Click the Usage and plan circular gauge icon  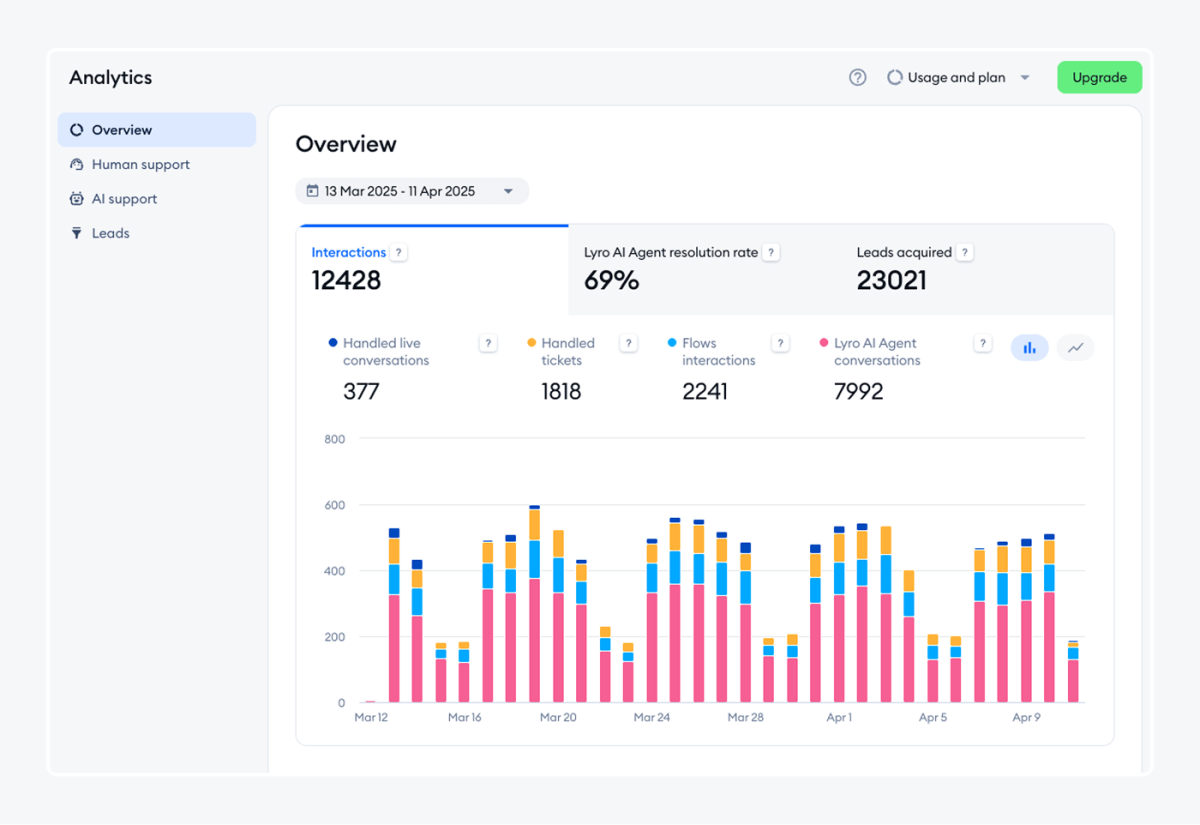[894, 77]
